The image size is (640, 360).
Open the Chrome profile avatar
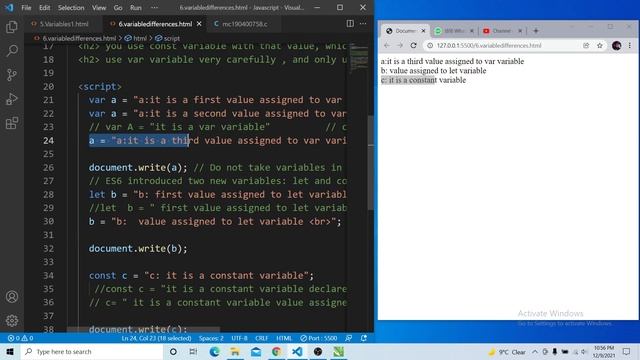tap(616, 45)
